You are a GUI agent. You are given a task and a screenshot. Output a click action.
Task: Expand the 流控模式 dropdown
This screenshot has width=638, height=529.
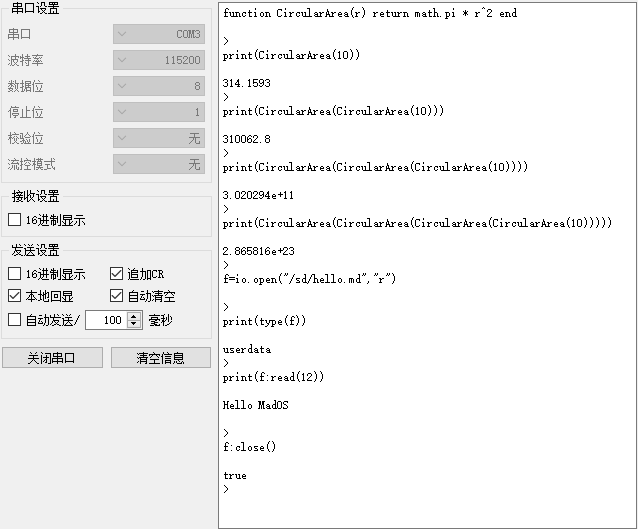pyautogui.click(x=159, y=164)
